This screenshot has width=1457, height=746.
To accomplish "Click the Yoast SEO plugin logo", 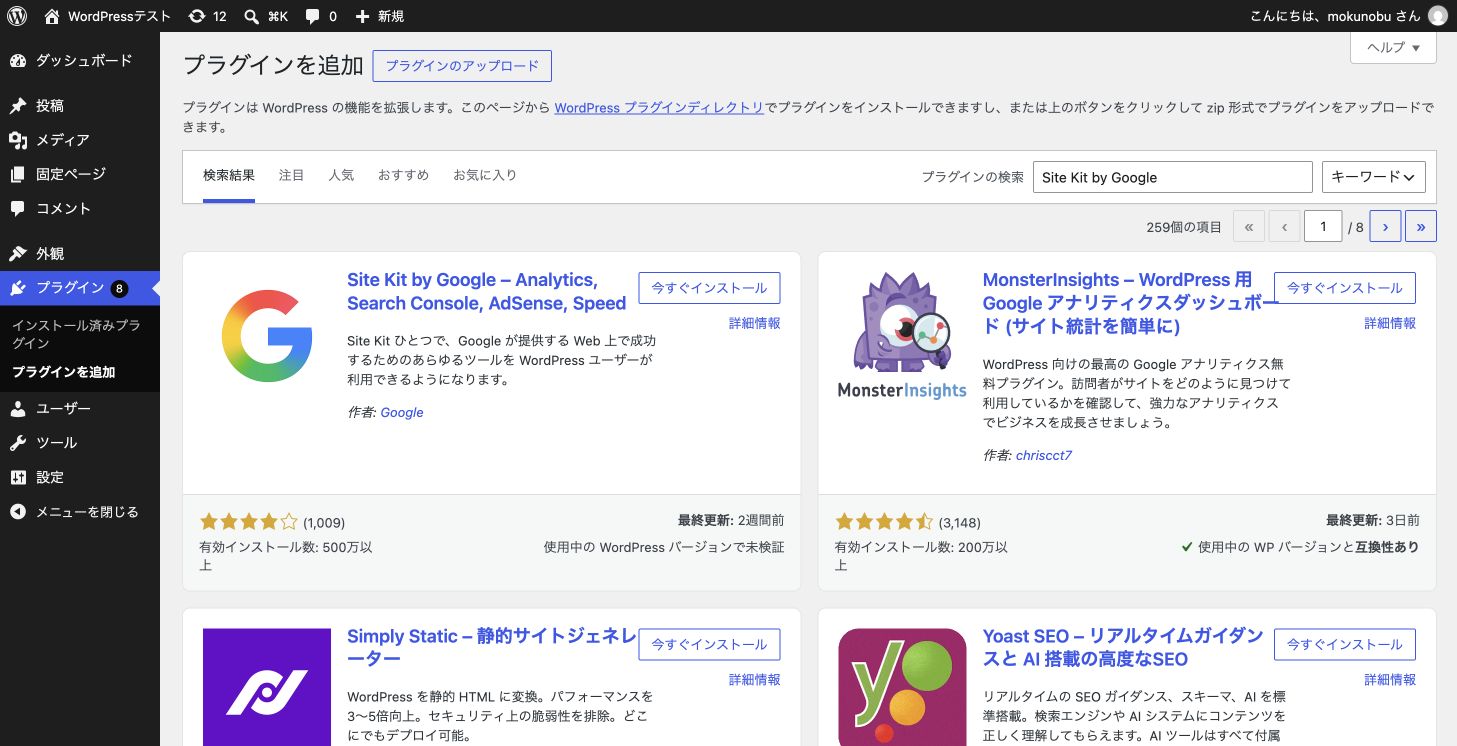I will pyautogui.click(x=902, y=687).
